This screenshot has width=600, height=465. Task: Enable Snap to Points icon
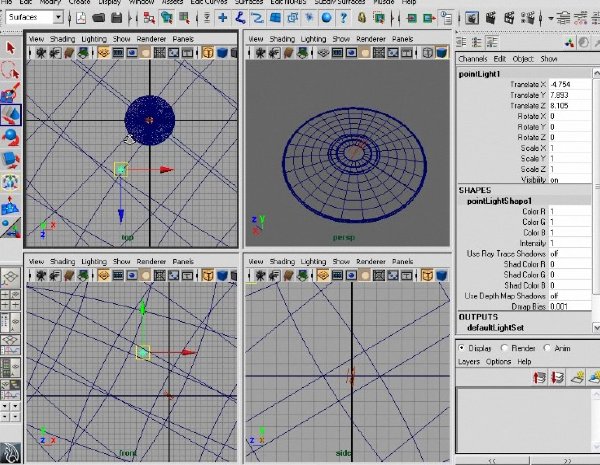click(258, 18)
